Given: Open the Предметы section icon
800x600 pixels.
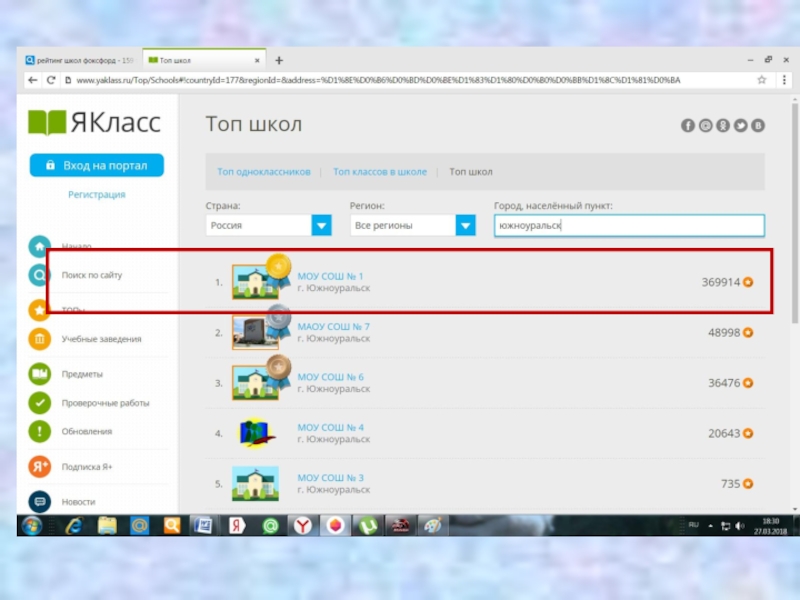Looking at the screenshot, I should (x=40, y=374).
